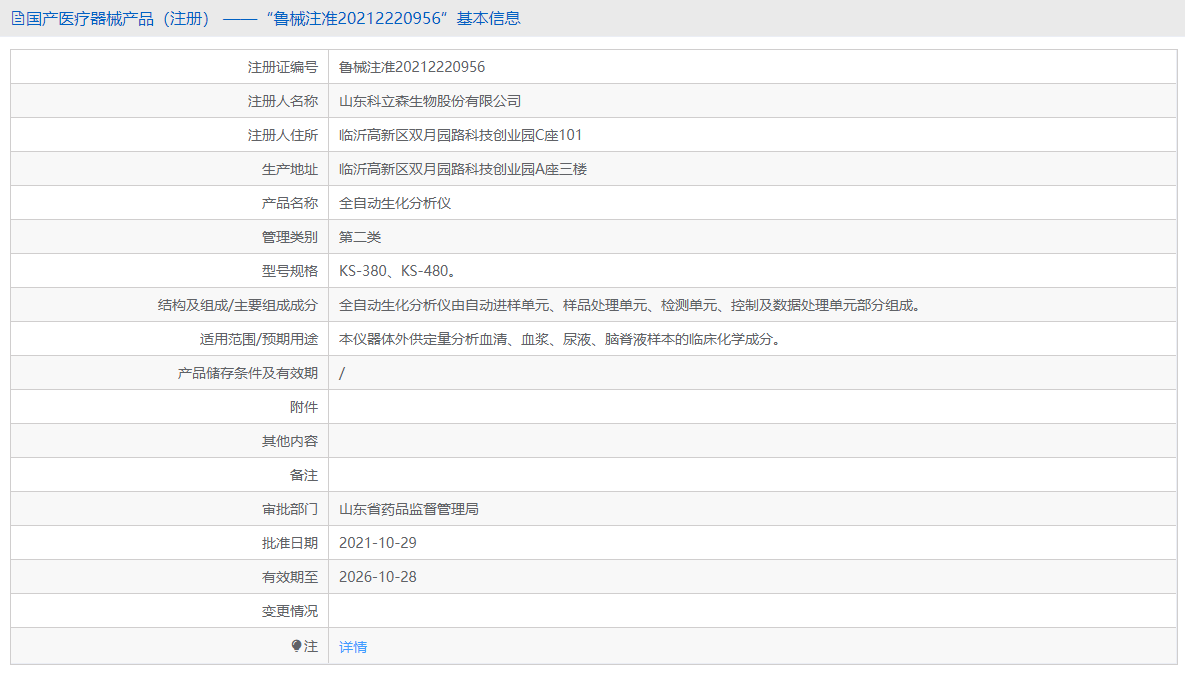Click the 注册人名称 label
Screen dimensions: 1185x675
[283, 101]
